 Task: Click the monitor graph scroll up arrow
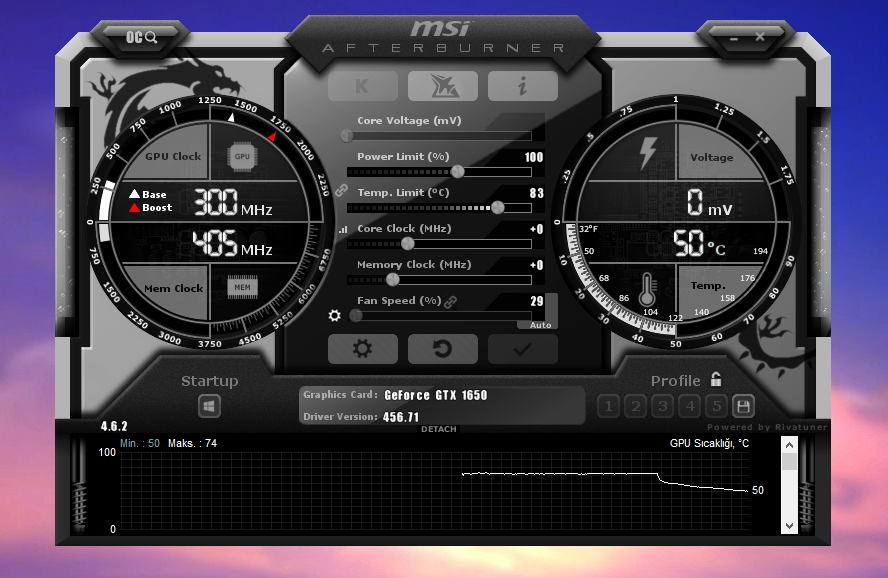pyautogui.click(x=789, y=445)
